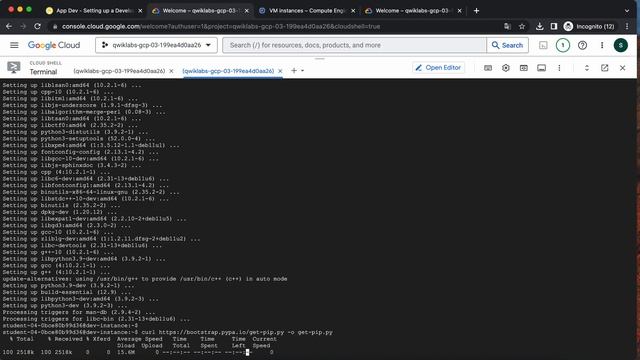This screenshot has height=360, width=640.
Task: Open the Incognito (12) profile indicator
Action: 589,26
